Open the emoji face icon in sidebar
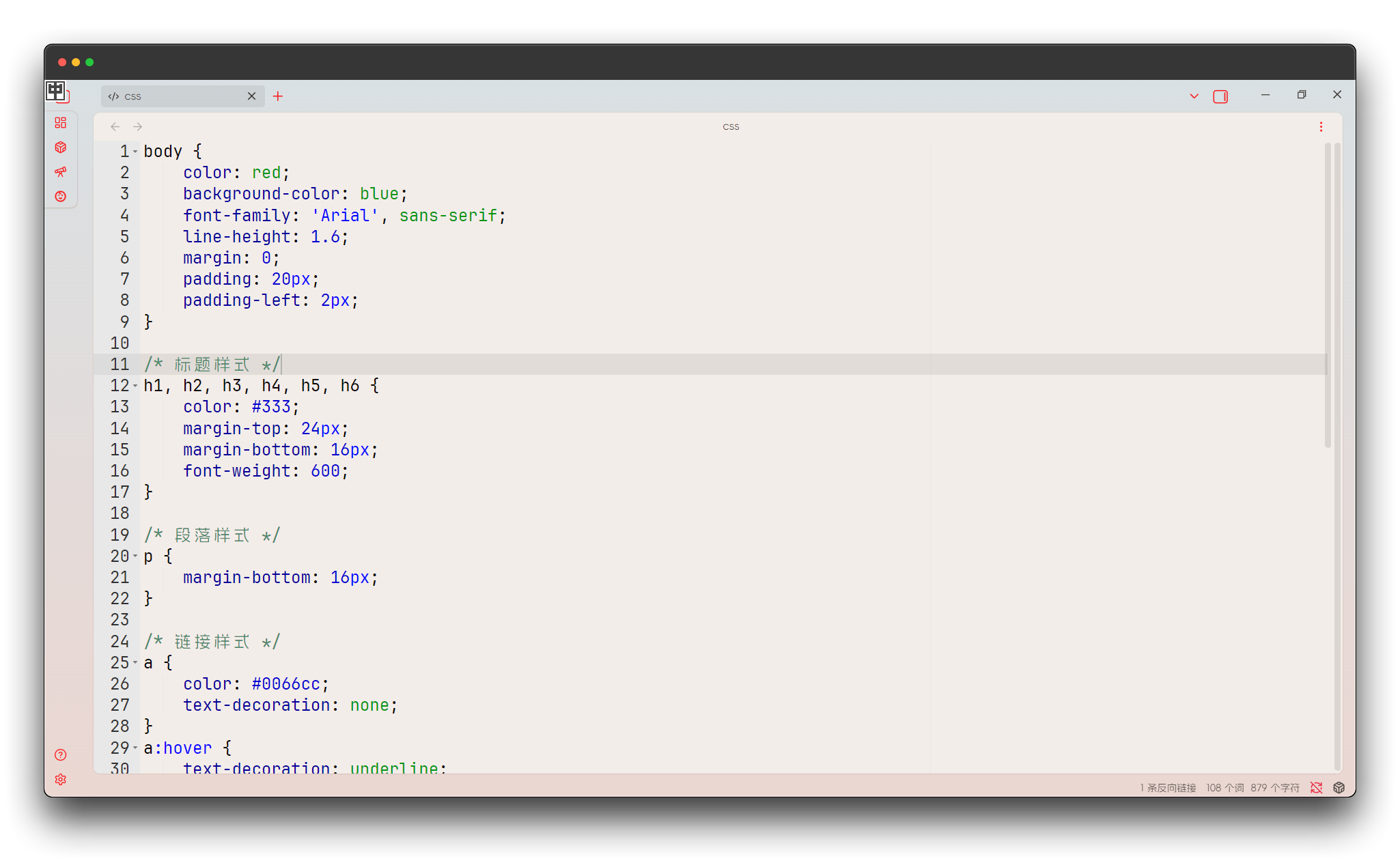 pyautogui.click(x=61, y=196)
